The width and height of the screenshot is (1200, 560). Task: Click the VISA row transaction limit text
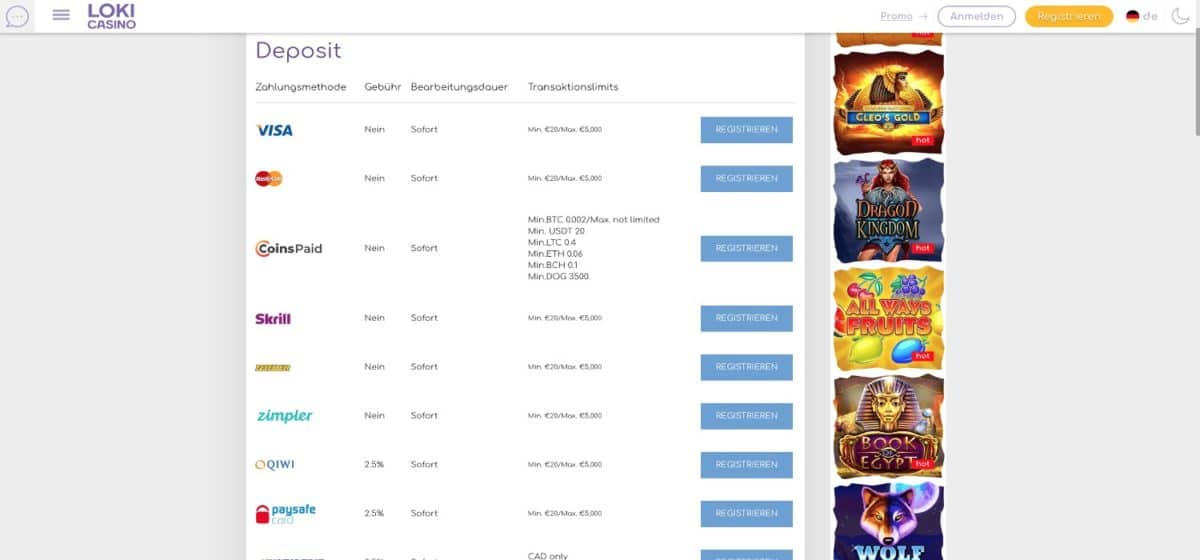[565, 130]
